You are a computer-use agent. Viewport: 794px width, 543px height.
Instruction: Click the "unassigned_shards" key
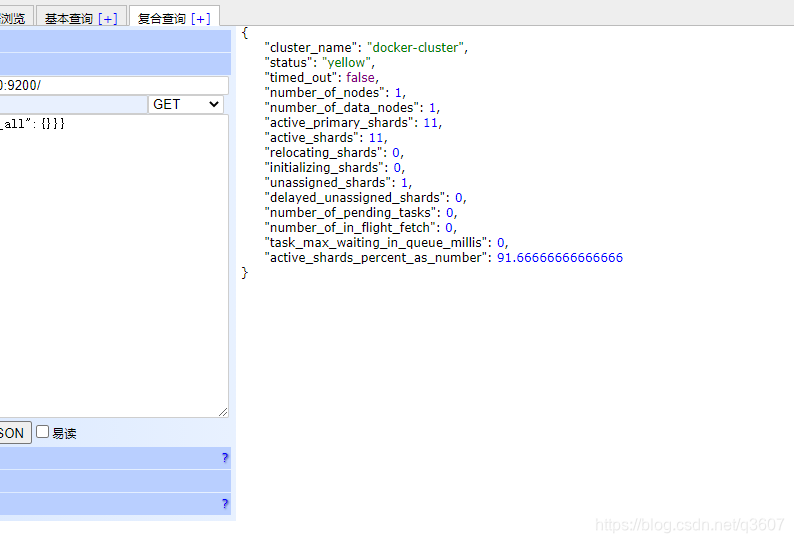point(328,183)
